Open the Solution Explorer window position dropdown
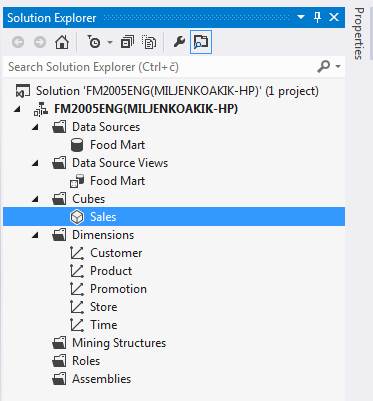This screenshot has height=401, width=373. (x=301, y=17)
